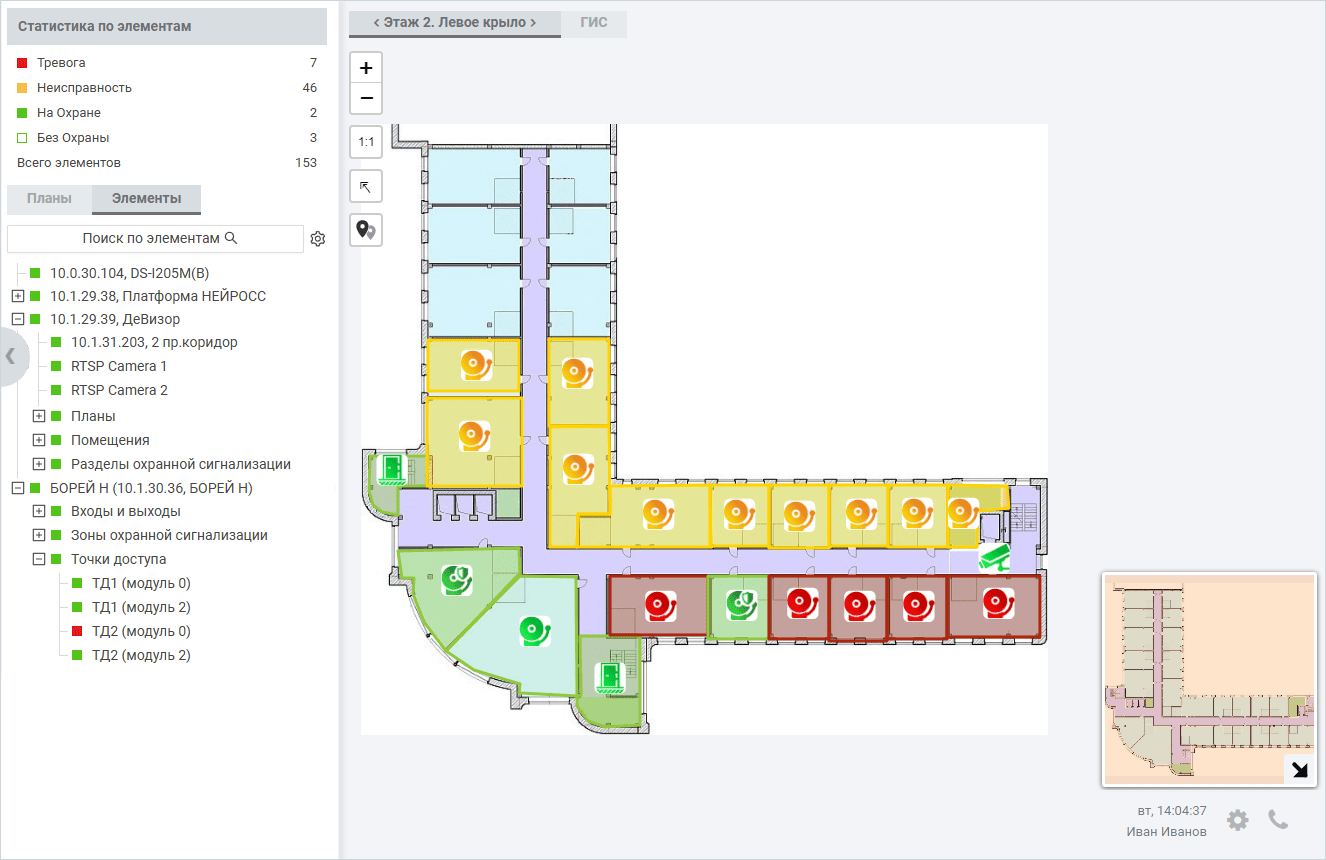Collapse the left sidebar panel
The height and width of the screenshot is (860, 1326).
(x=11, y=354)
